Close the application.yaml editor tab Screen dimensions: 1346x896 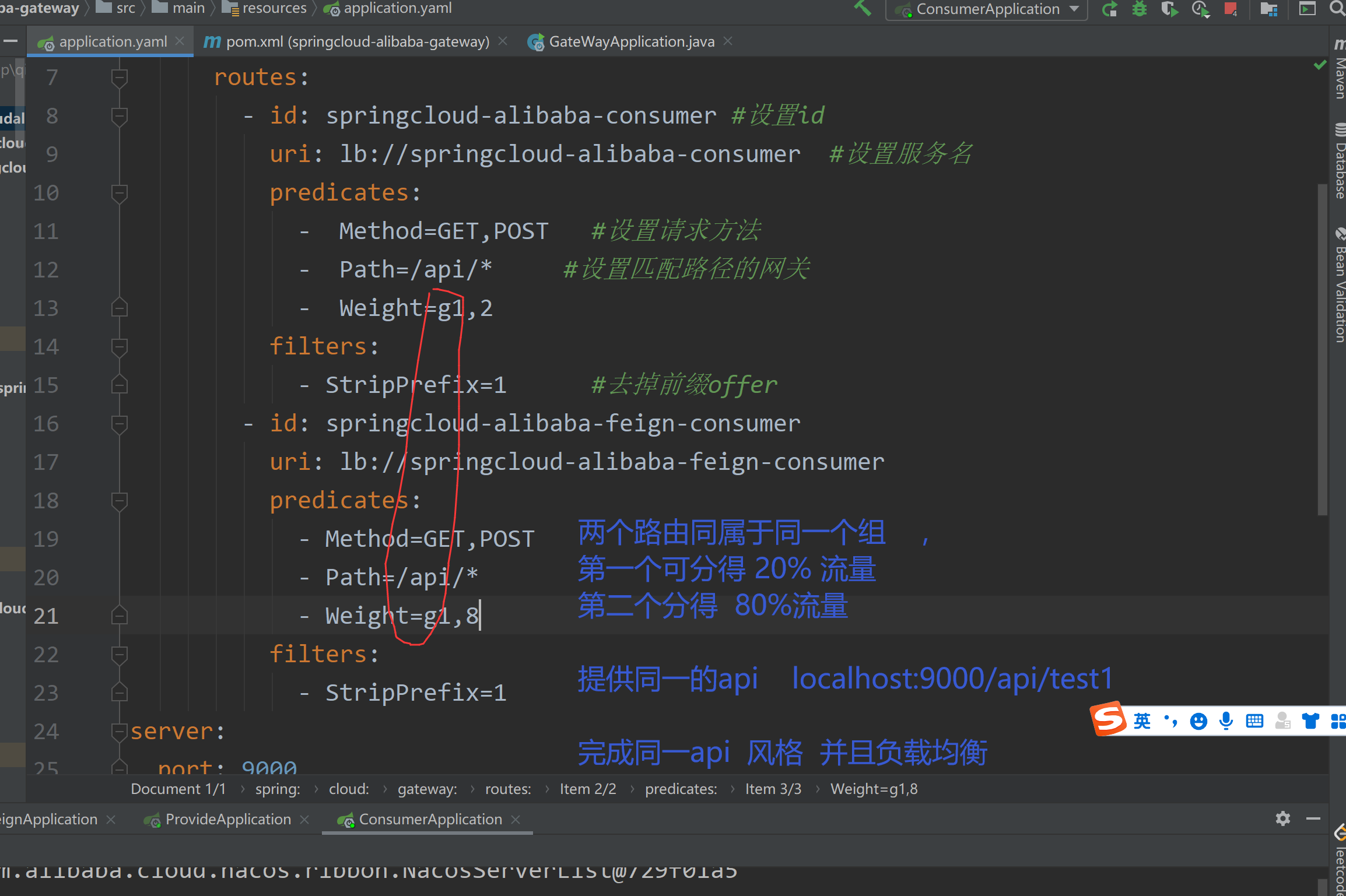click(x=180, y=41)
